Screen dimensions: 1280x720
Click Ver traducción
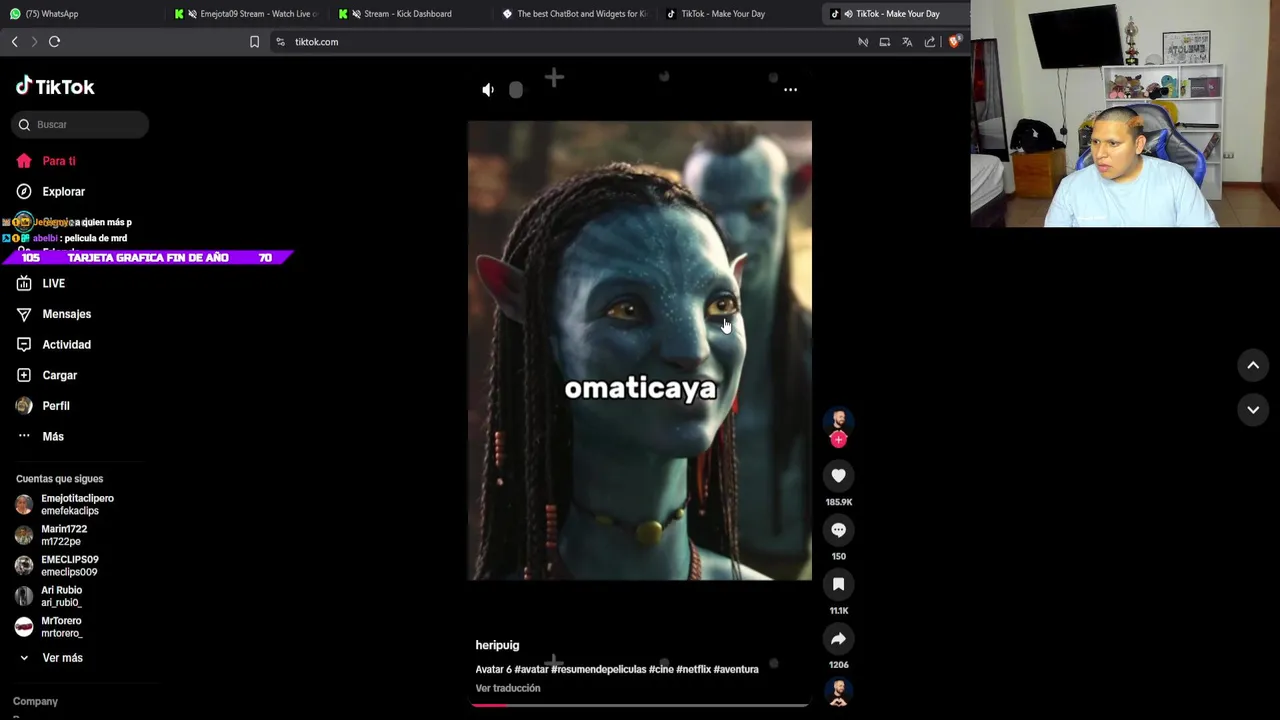pyautogui.click(x=508, y=688)
